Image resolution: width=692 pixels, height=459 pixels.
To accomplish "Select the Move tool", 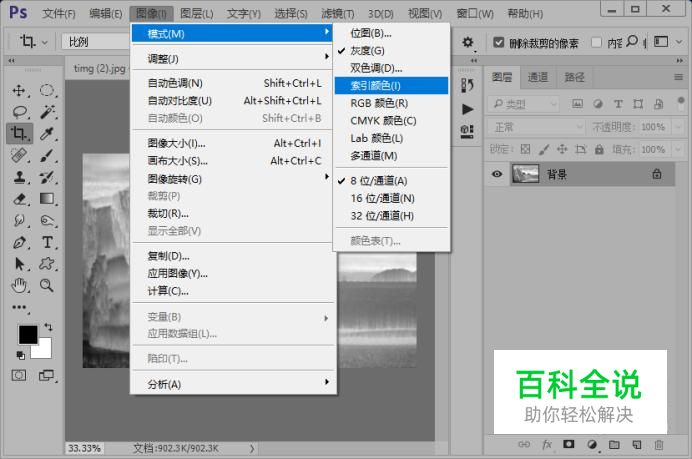I will pyautogui.click(x=19, y=91).
